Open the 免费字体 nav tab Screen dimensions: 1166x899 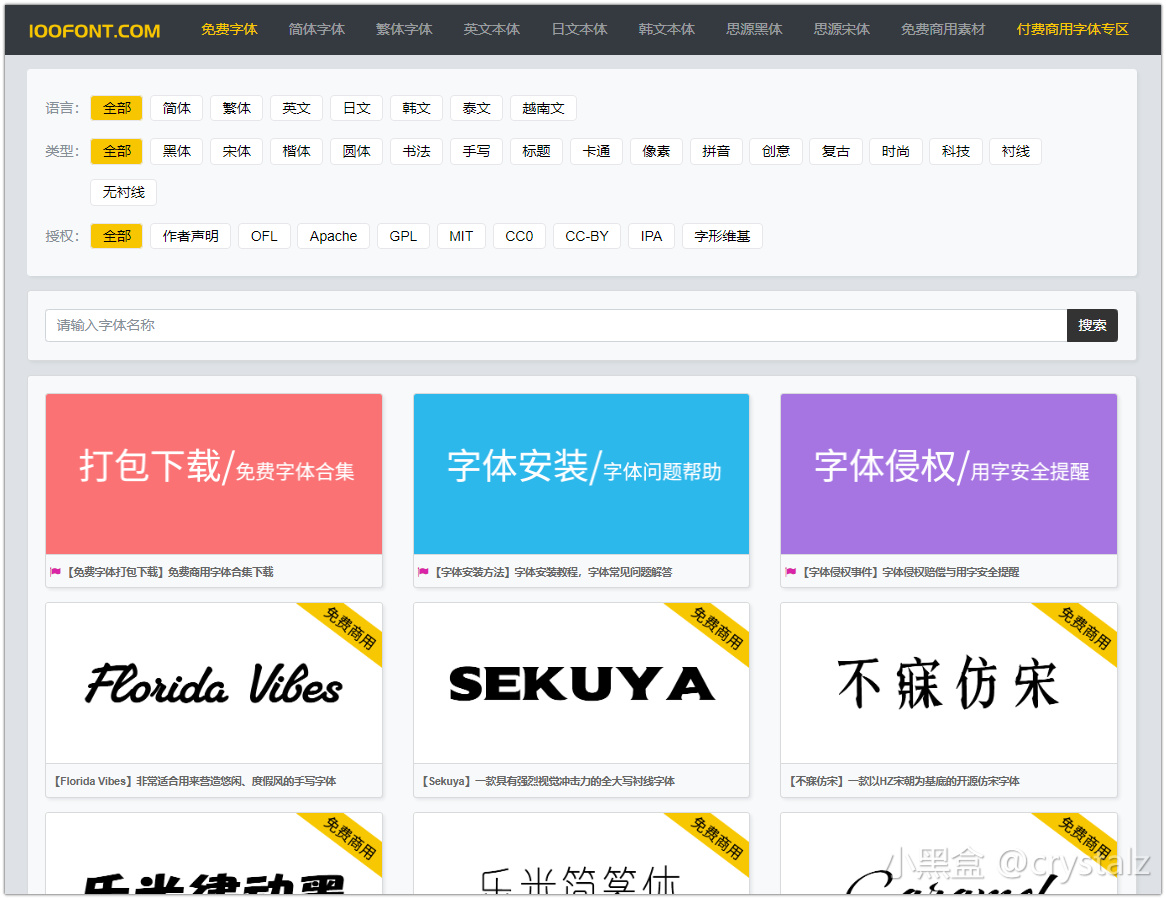(x=229, y=29)
